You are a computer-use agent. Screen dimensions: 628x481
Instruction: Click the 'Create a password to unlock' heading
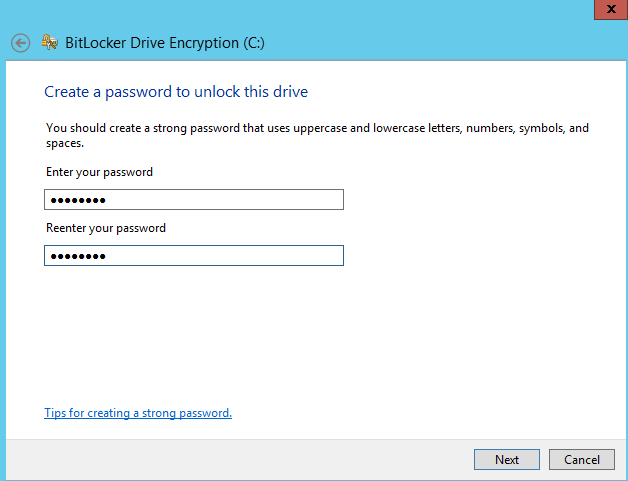tap(176, 92)
